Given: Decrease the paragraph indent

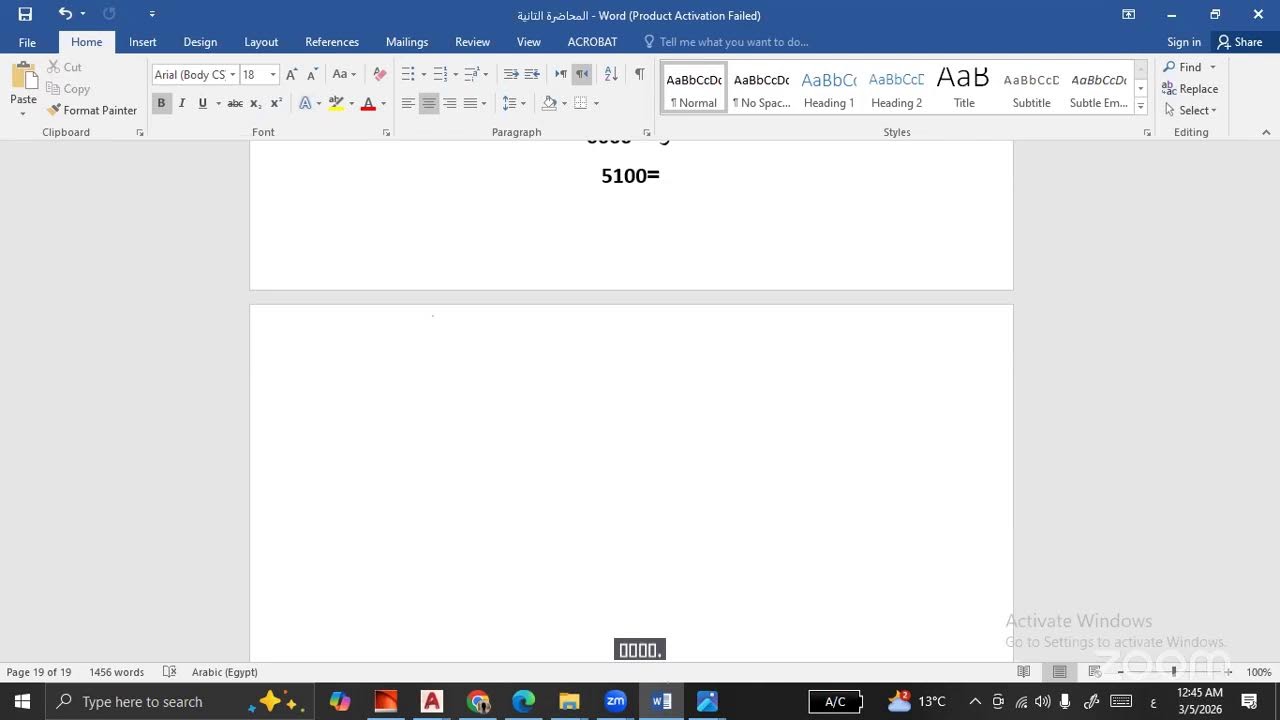Looking at the screenshot, I should (511, 74).
